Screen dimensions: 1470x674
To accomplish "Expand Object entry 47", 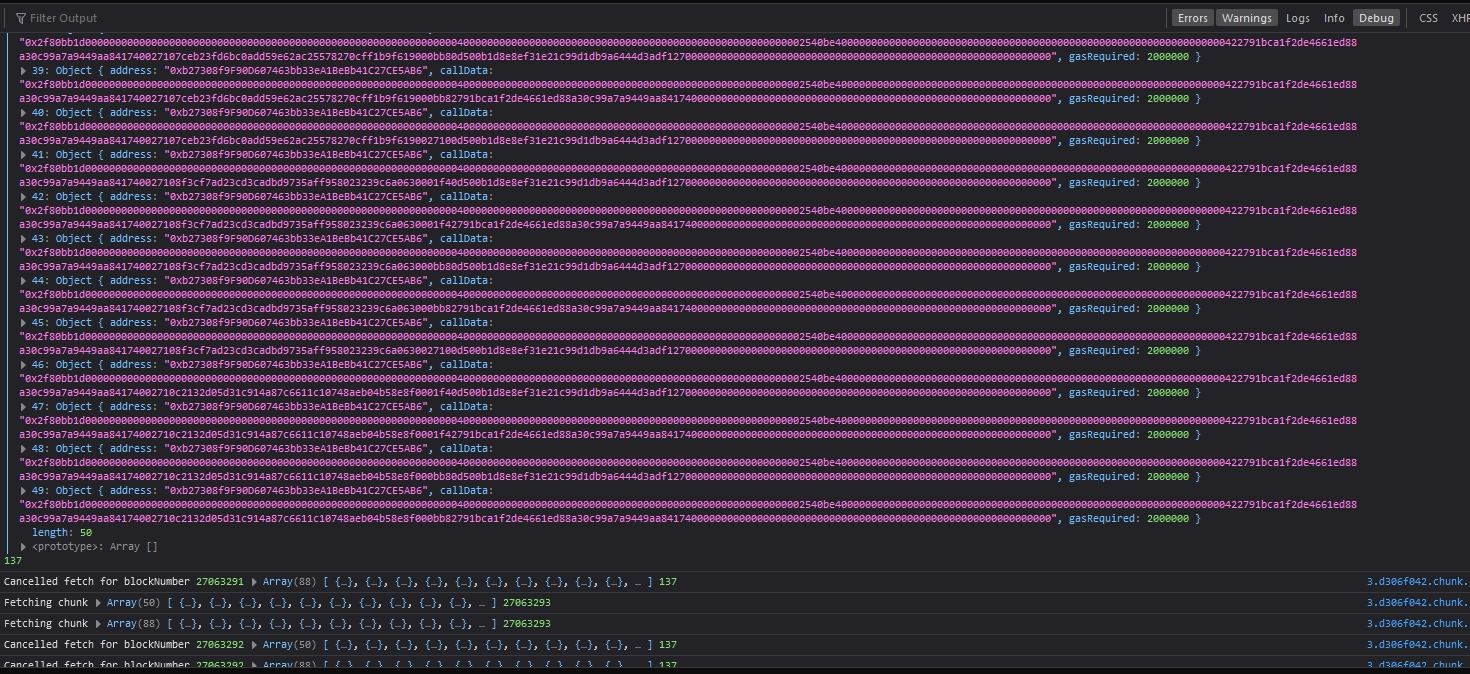I will tap(25, 407).
